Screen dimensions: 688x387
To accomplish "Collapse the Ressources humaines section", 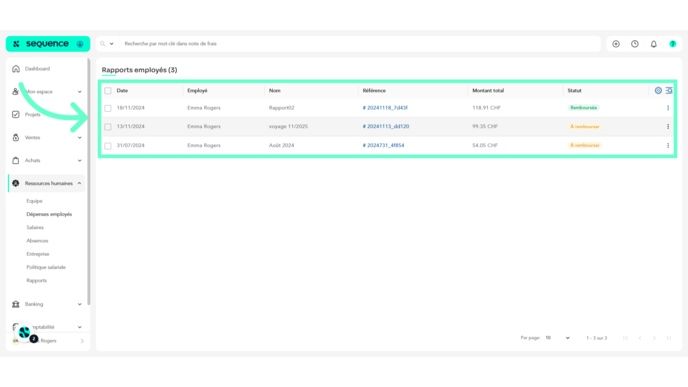I will [79, 183].
